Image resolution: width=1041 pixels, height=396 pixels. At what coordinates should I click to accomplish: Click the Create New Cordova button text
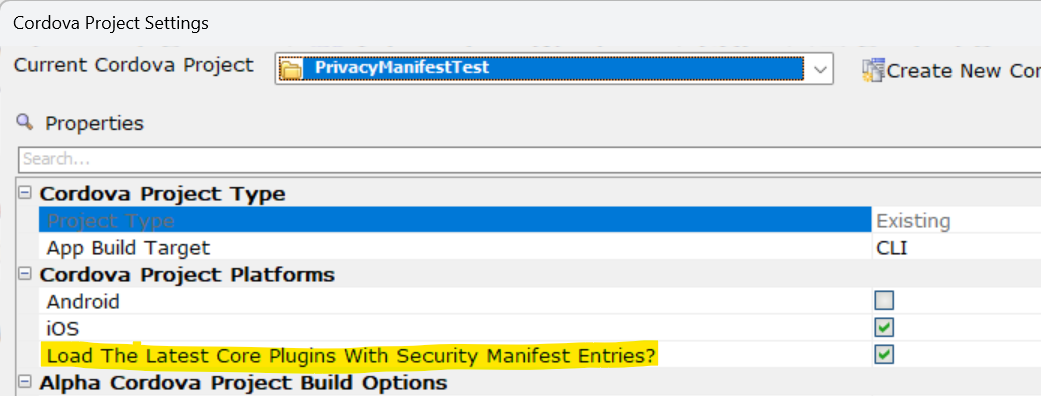point(964,70)
